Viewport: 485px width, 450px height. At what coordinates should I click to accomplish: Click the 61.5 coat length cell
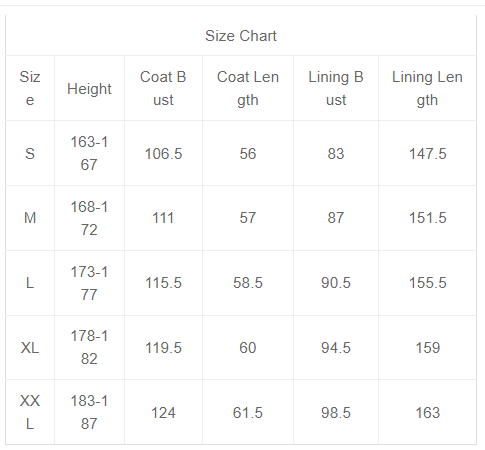(x=248, y=413)
